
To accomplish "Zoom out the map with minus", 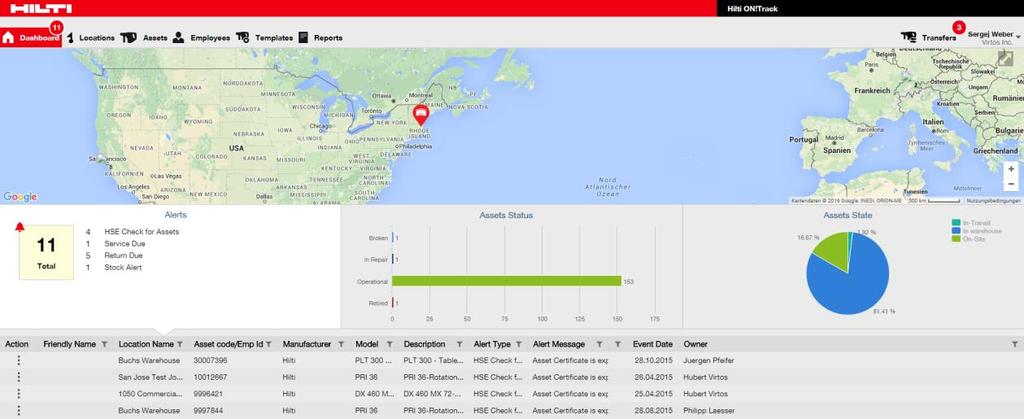I will [x=1011, y=184].
